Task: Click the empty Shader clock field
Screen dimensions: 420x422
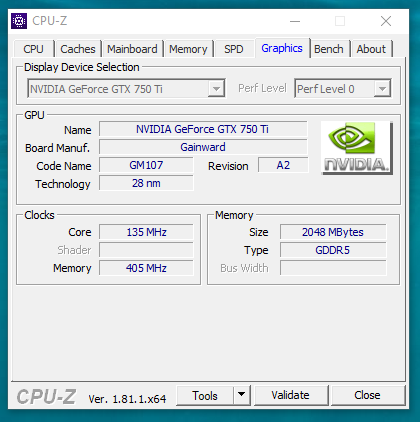Action: click(x=146, y=250)
